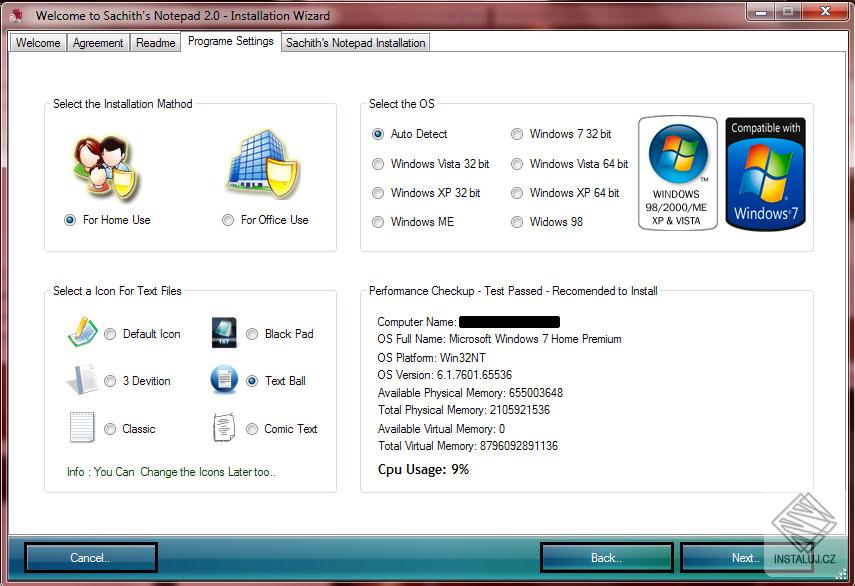This screenshot has width=855, height=586.
Task: Select Windows ME radio button
Action: pos(378,222)
